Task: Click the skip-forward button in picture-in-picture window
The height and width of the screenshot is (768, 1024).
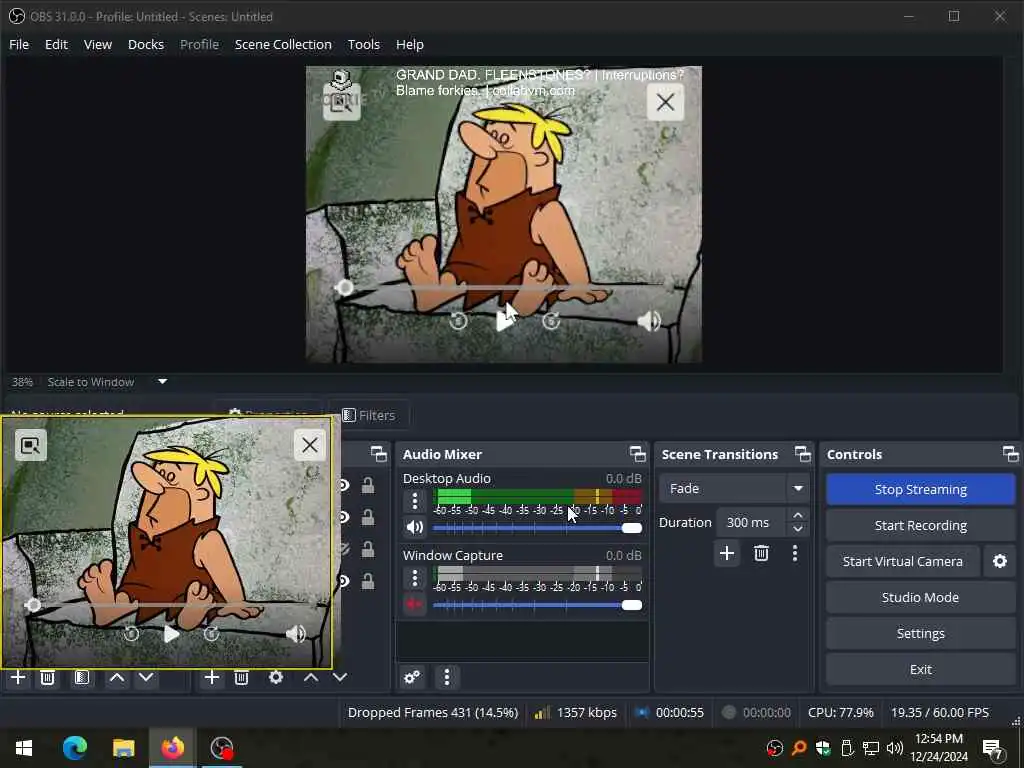Action: tap(212, 633)
